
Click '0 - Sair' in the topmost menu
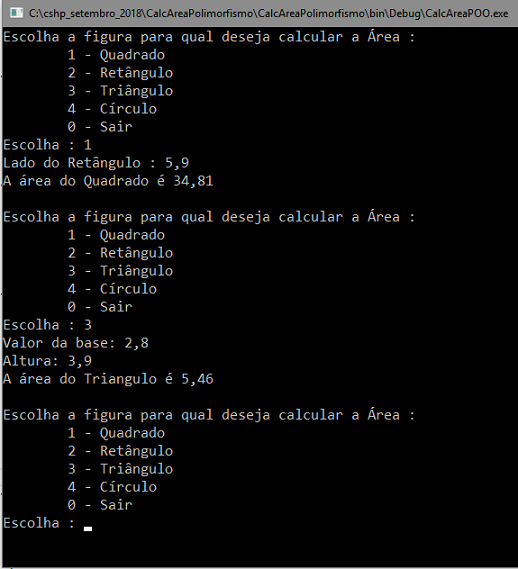pyautogui.click(x=100, y=127)
